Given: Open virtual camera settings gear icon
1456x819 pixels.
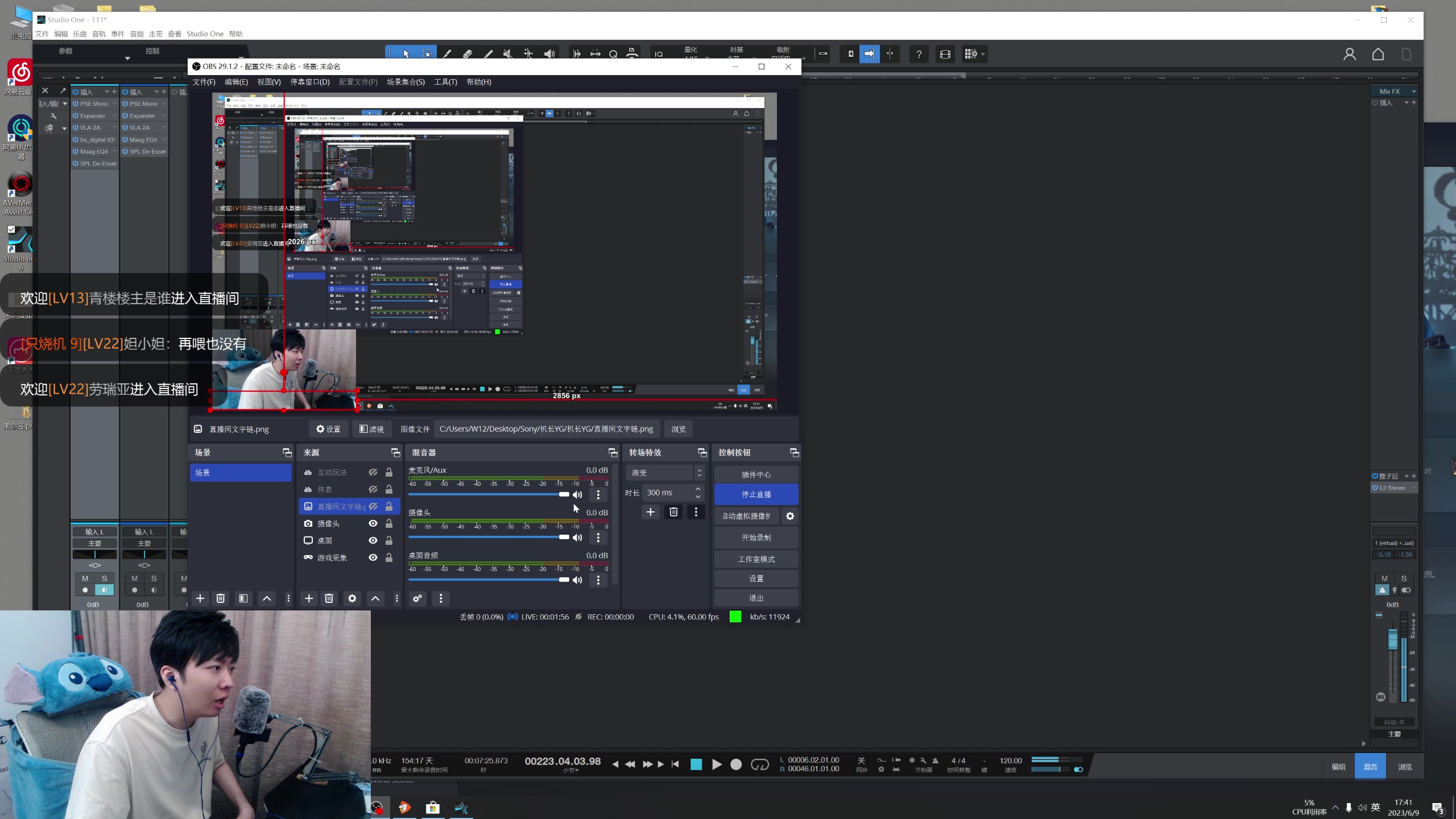Looking at the screenshot, I should pos(790,516).
